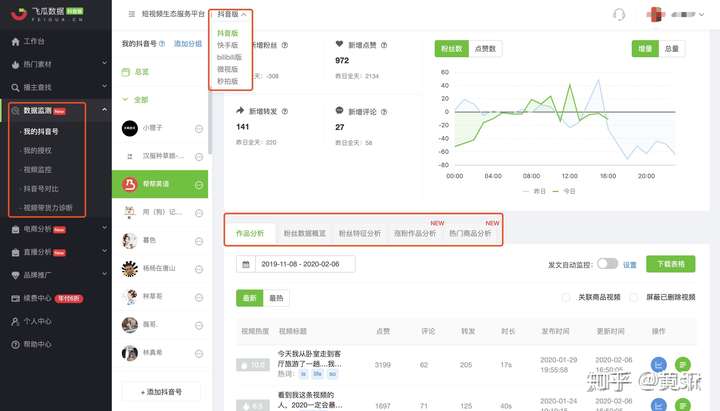
Task: Choose 微视版 from platform dropdown
Action: click(227, 69)
